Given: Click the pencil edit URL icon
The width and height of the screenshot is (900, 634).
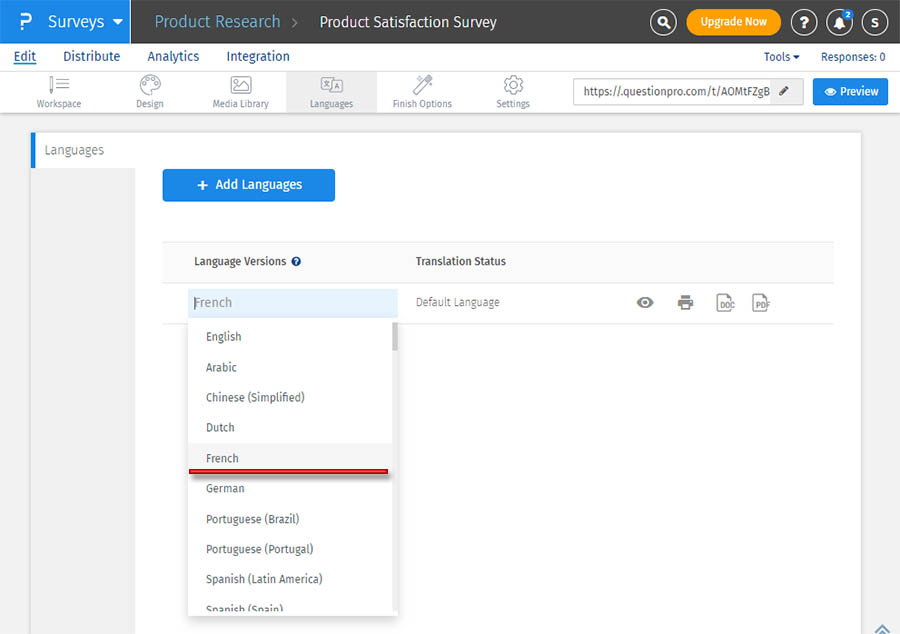Looking at the screenshot, I should 784,91.
